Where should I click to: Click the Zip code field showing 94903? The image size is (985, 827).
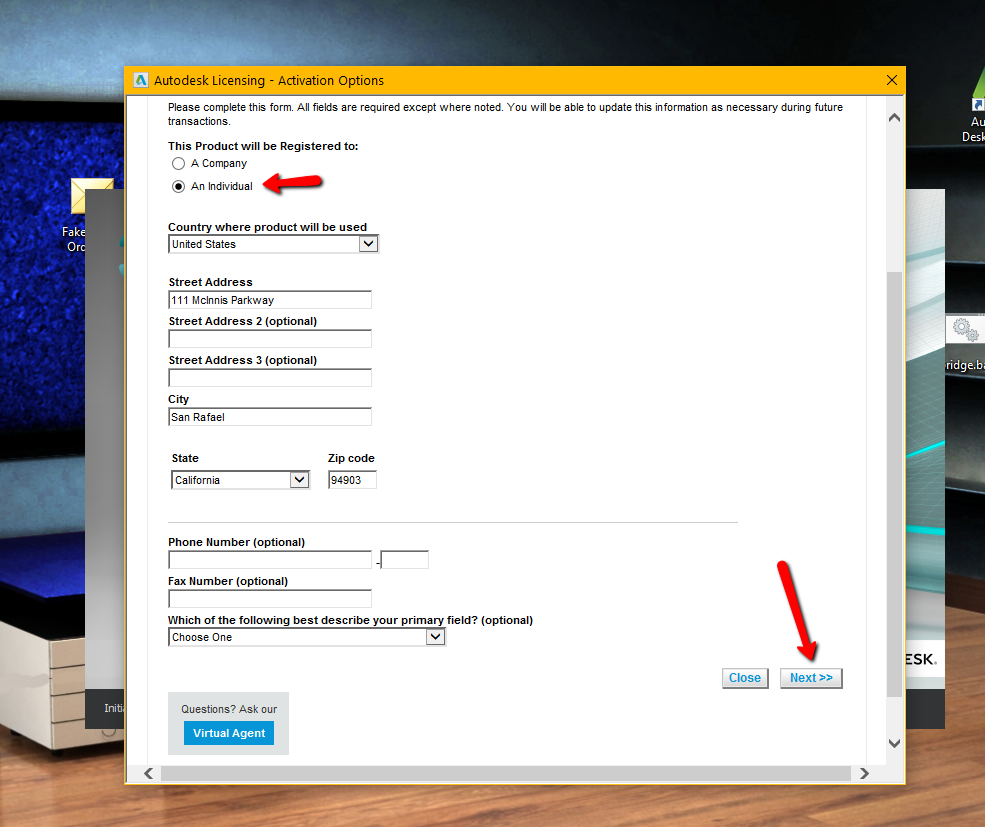pos(352,480)
